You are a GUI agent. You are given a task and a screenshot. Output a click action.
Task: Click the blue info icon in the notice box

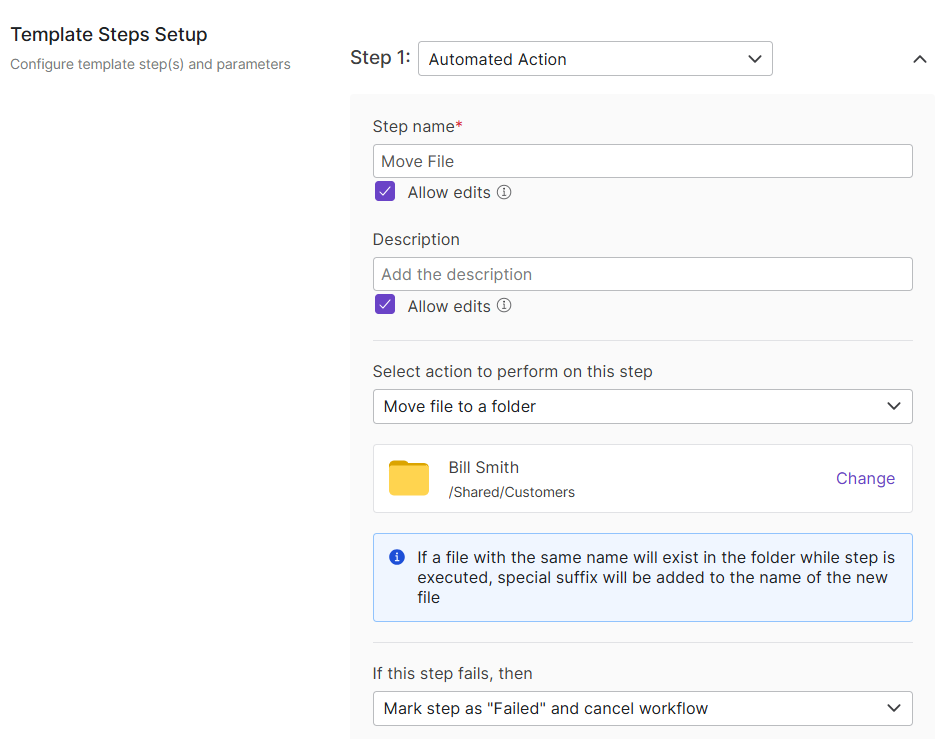click(397, 557)
